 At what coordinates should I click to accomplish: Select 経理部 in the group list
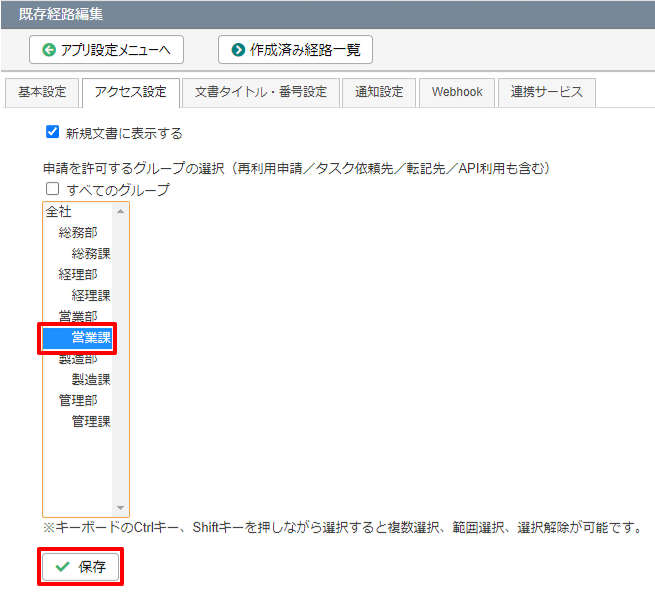click(x=78, y=275)
